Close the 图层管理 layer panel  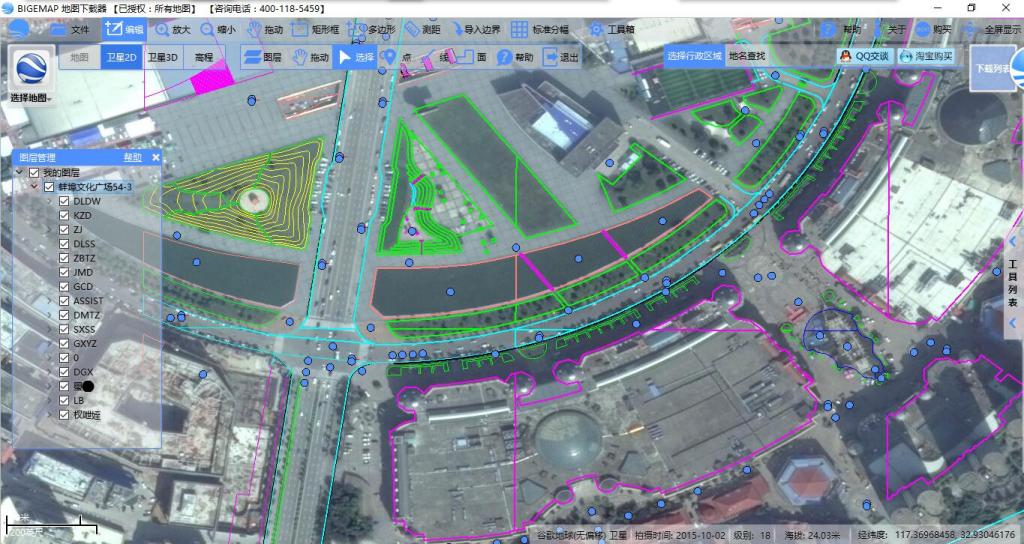click(155, 157)
